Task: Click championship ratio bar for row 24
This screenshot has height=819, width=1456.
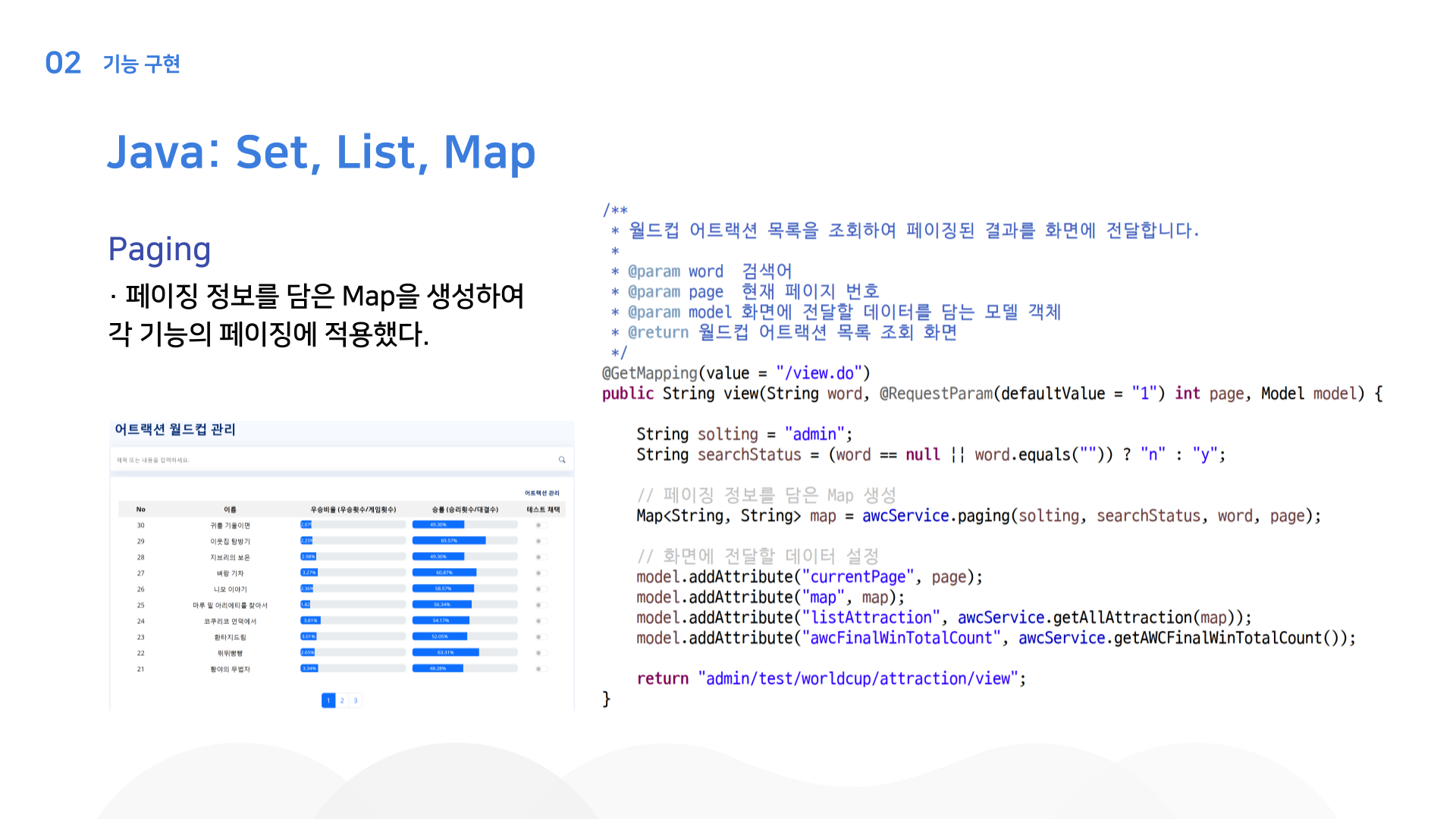Action: coord(353,620)
